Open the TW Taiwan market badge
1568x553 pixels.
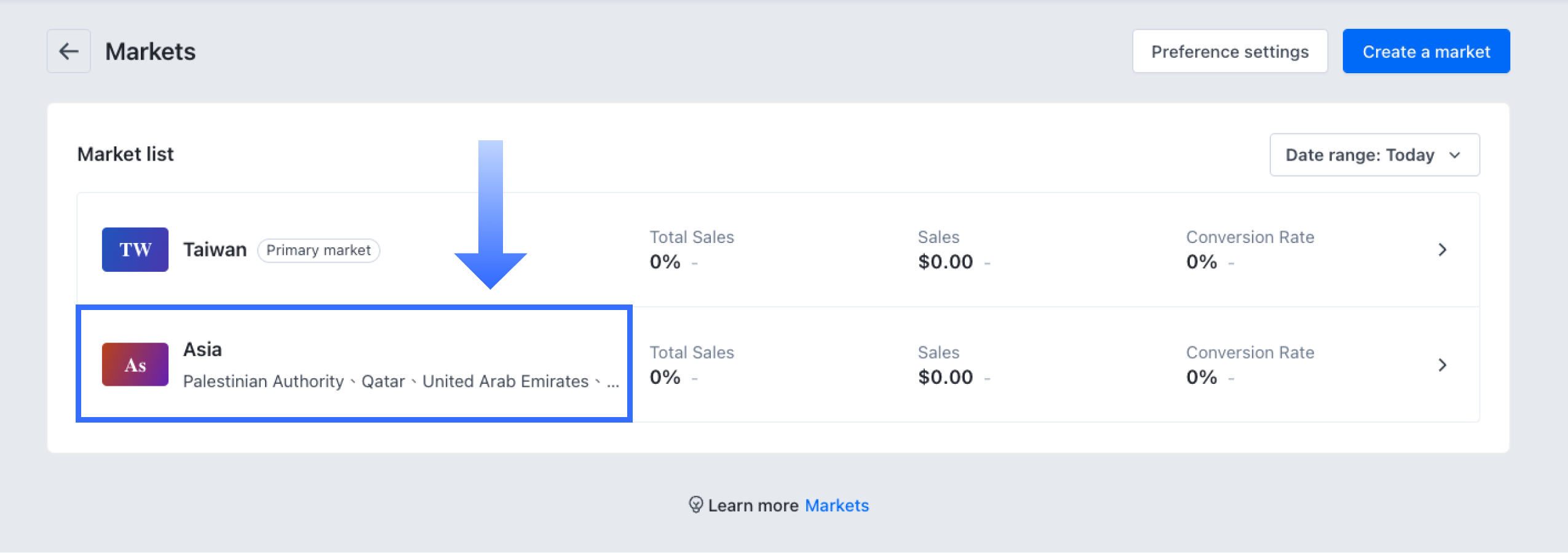[135, 250]
